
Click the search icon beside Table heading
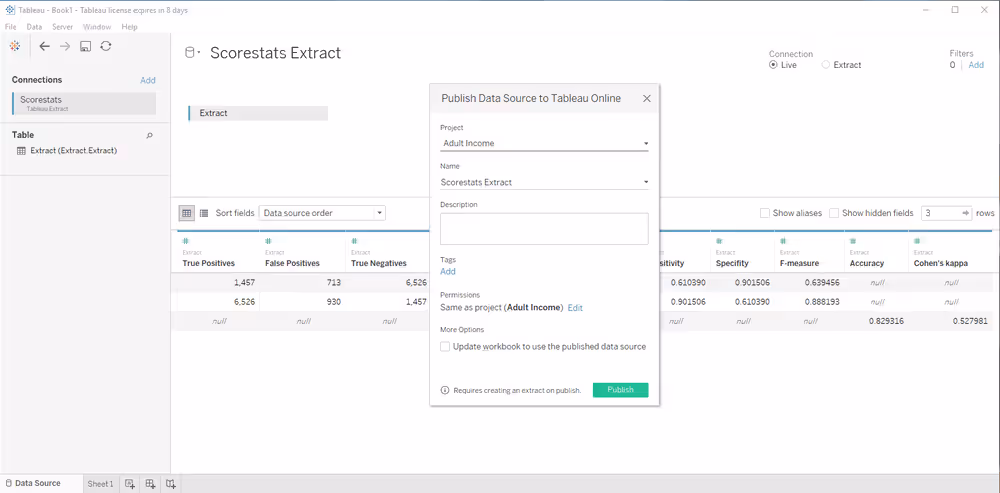point(150,135)
